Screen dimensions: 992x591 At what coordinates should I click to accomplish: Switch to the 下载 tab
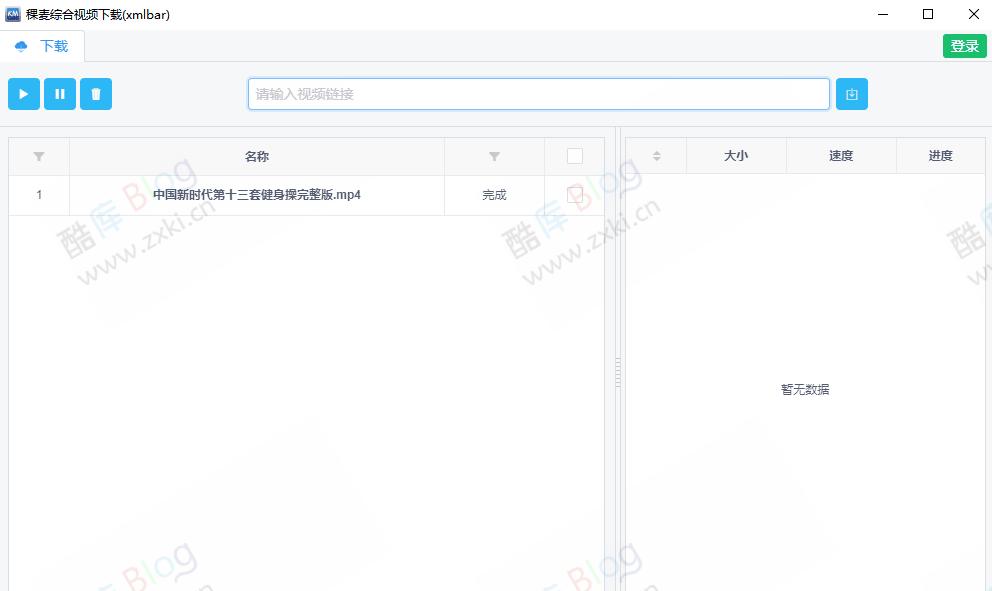point(52,46)
